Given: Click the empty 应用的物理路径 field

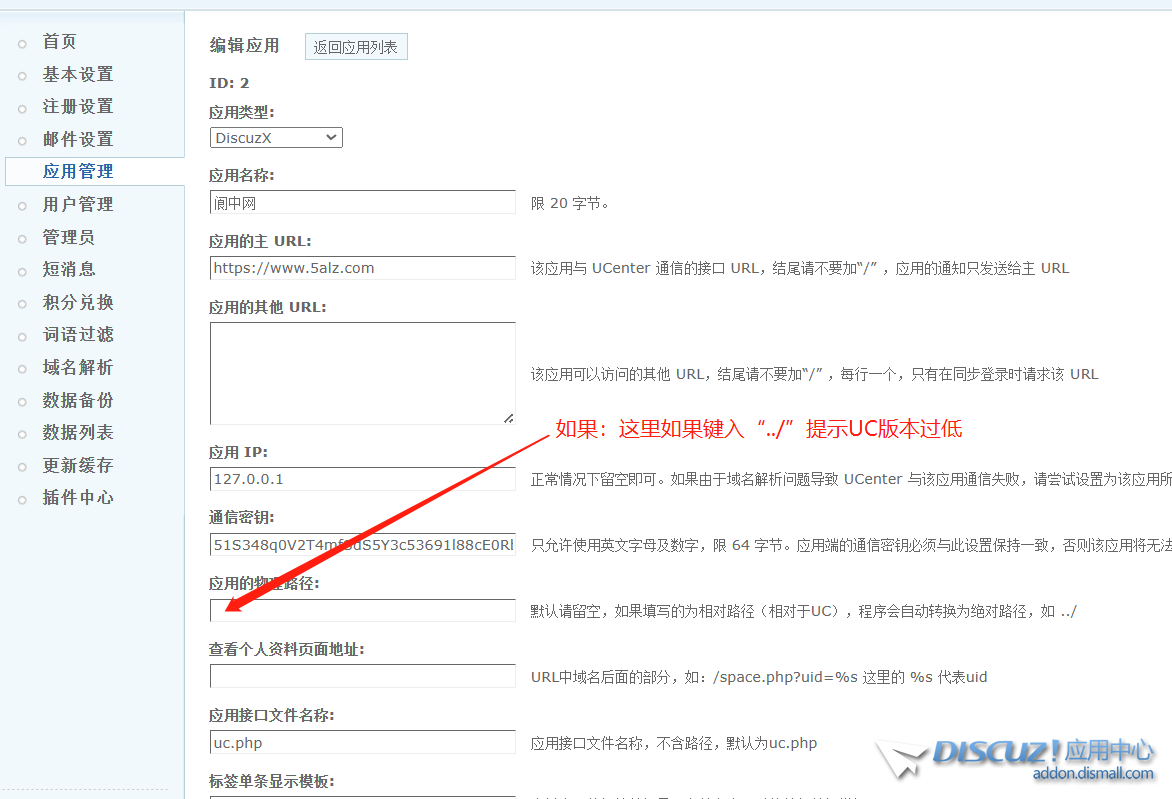Looking at the screenshot, I should click(x=362, y=611).
